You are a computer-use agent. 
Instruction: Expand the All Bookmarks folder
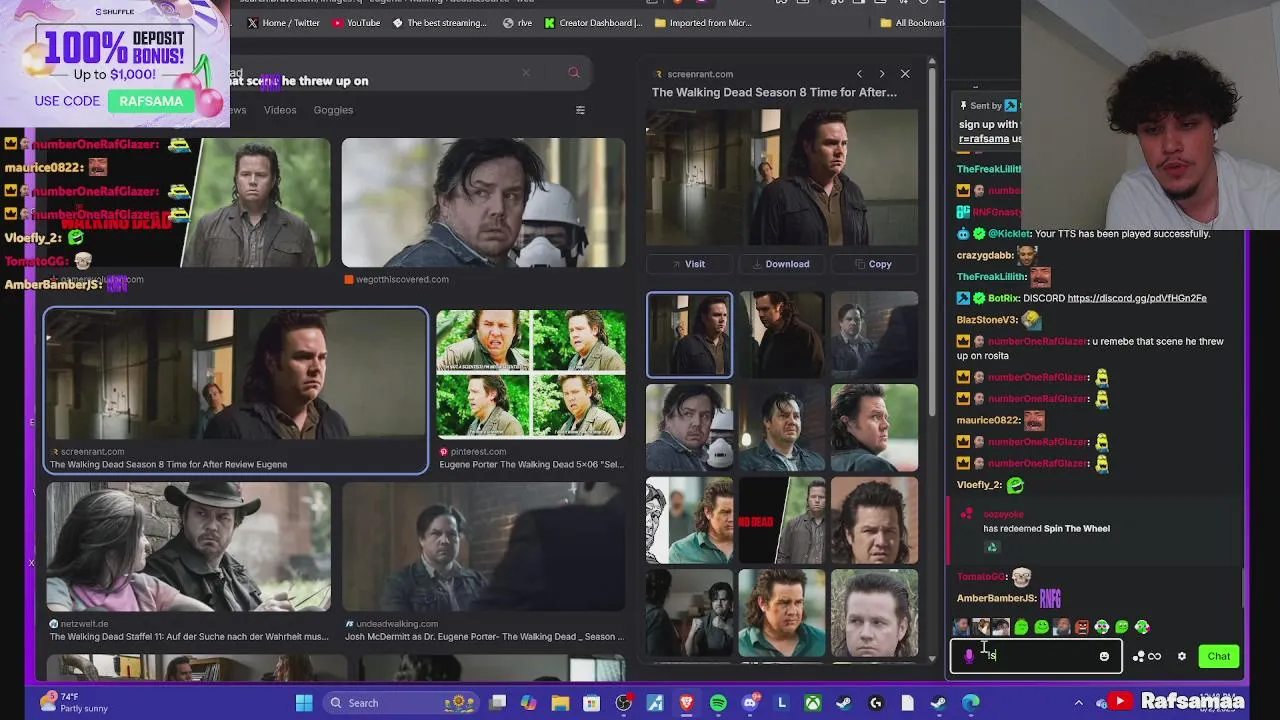click(911, 23)
